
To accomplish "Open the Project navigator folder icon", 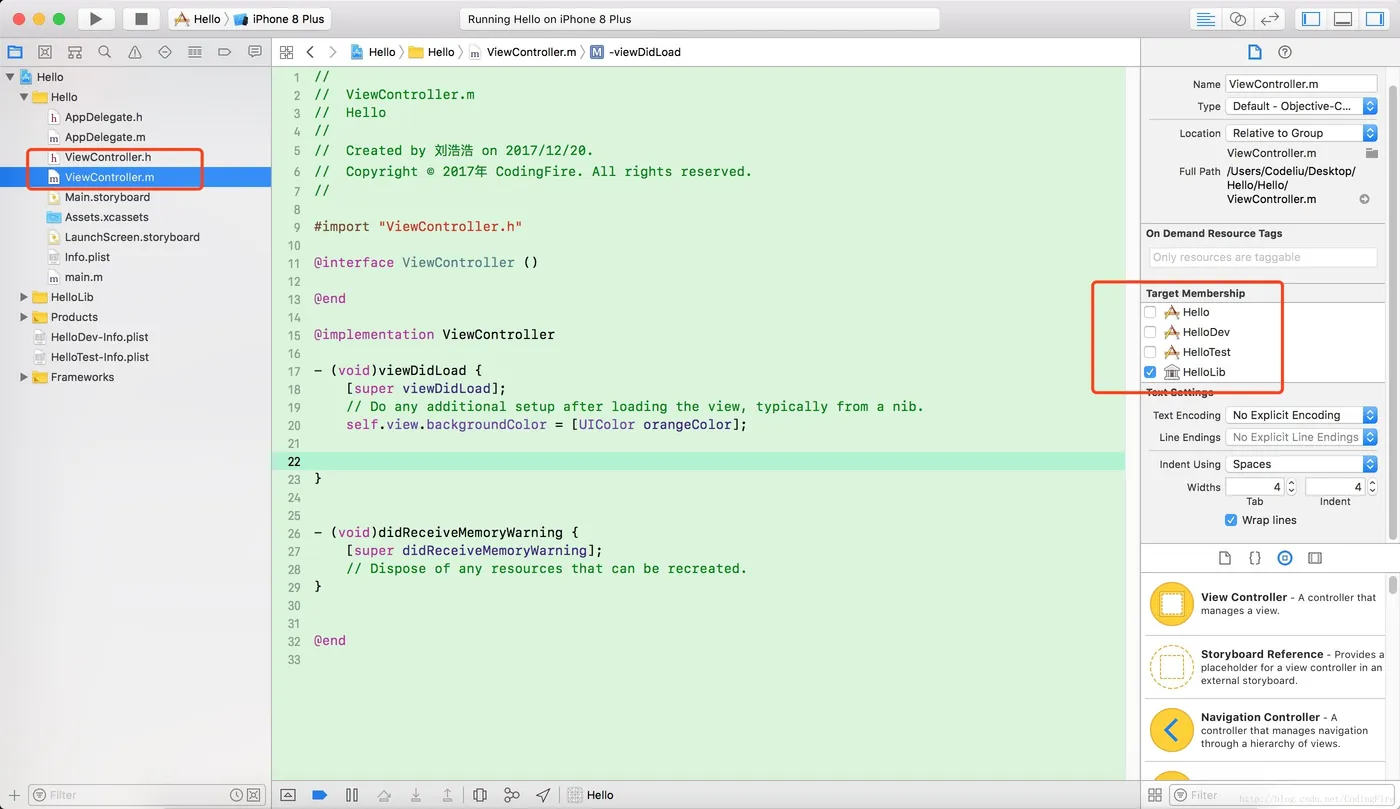I will 15,52.
